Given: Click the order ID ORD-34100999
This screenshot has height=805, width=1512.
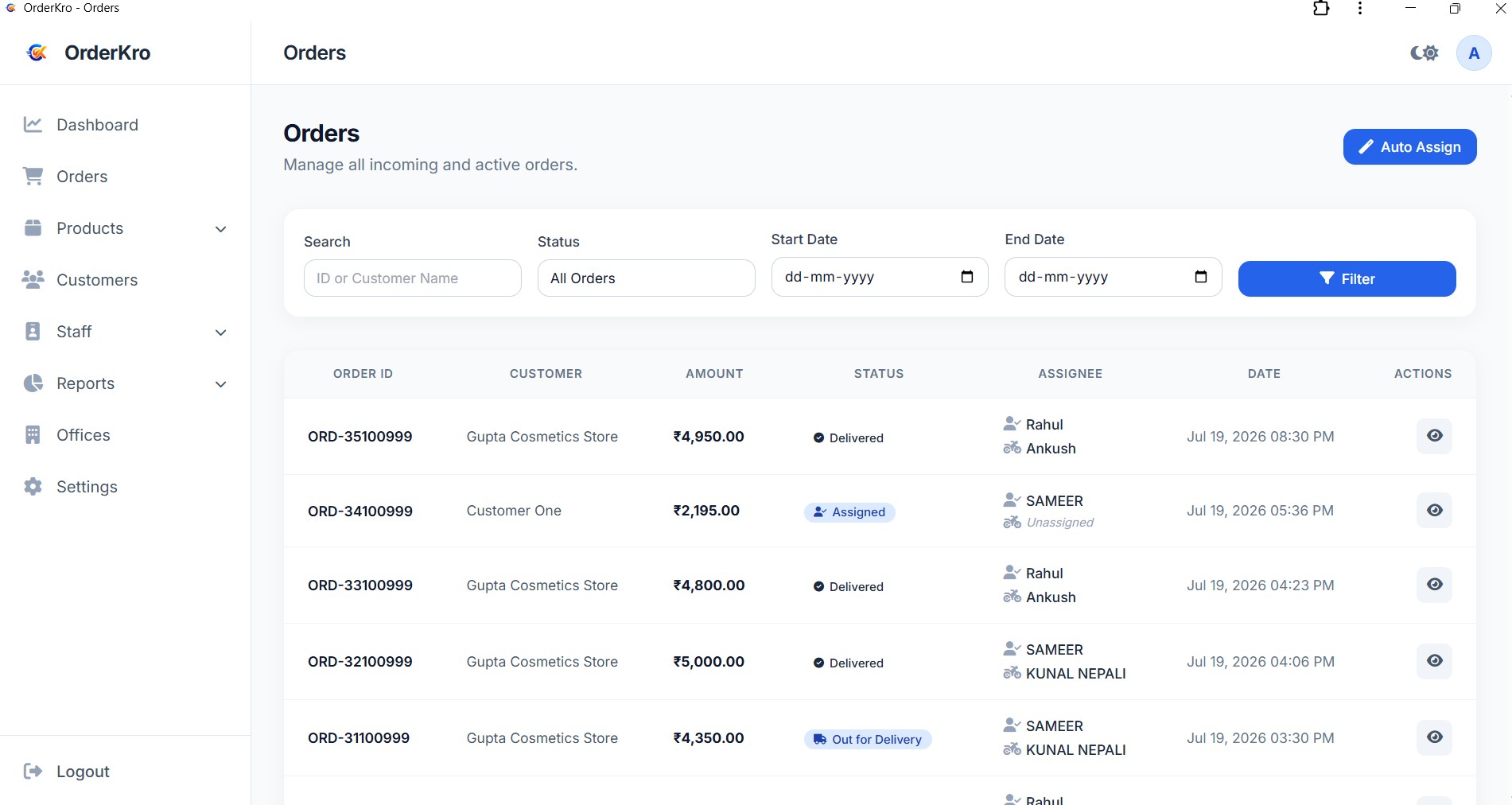Looking at the screenshot, I should [360, 511].
